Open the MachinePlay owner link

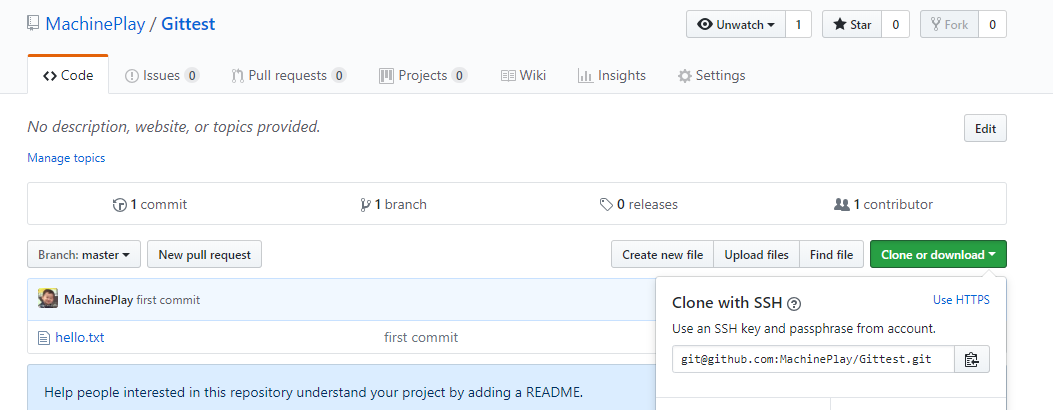coord(95,24)
